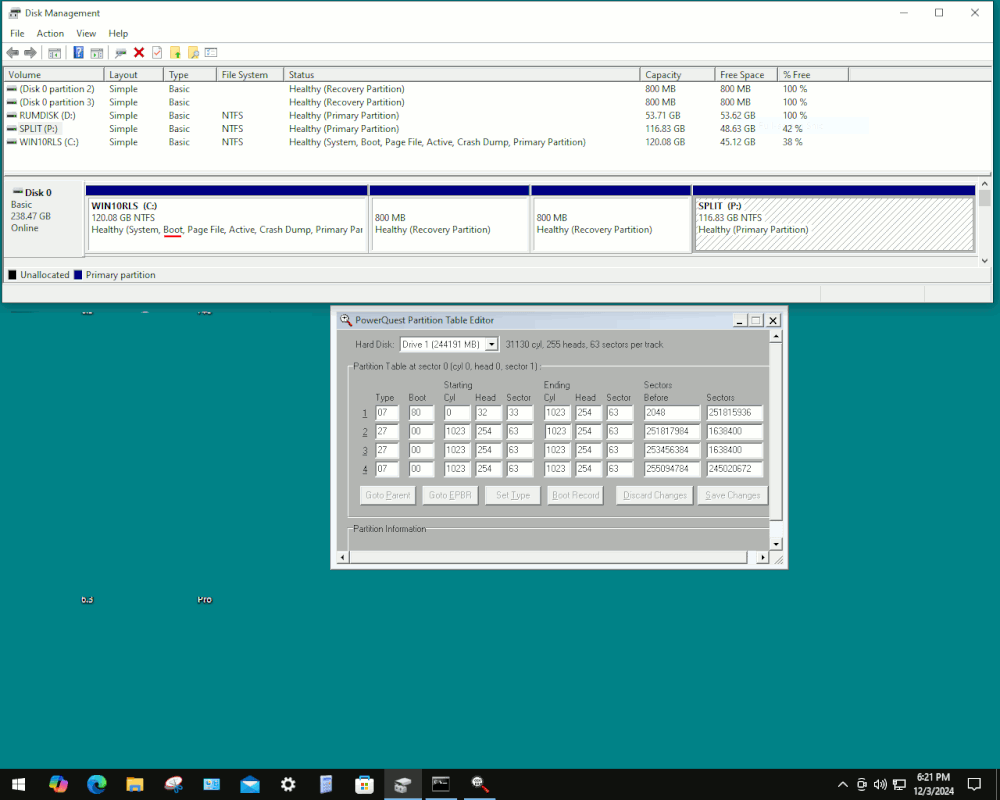Click Sectors Before field showing 251817984
This screenshot has width=1000, height=800.
[x=672, y=431]
